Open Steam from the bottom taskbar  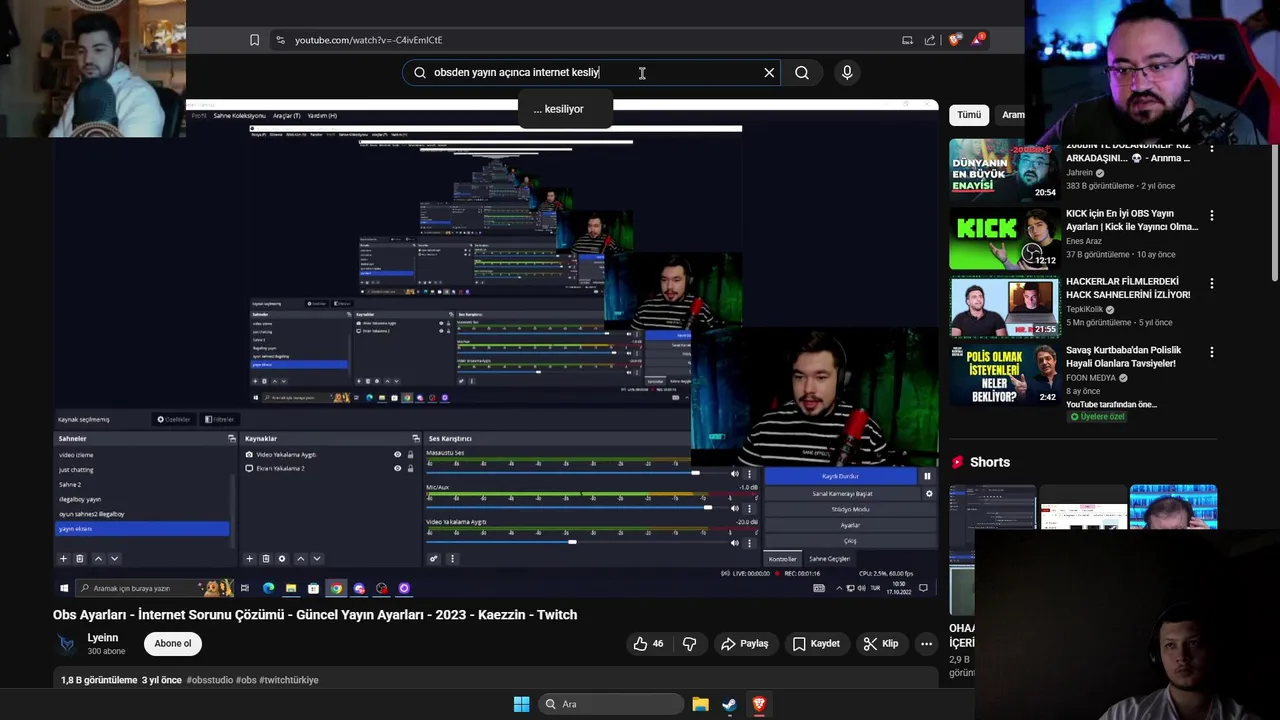729,704
